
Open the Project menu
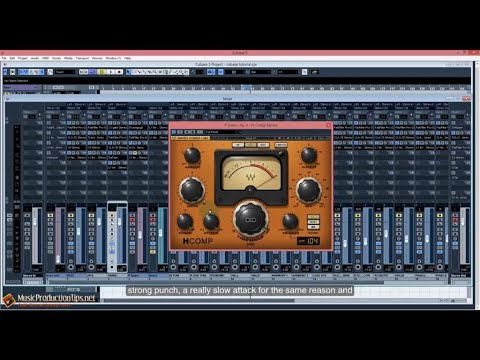click(23, 58)
